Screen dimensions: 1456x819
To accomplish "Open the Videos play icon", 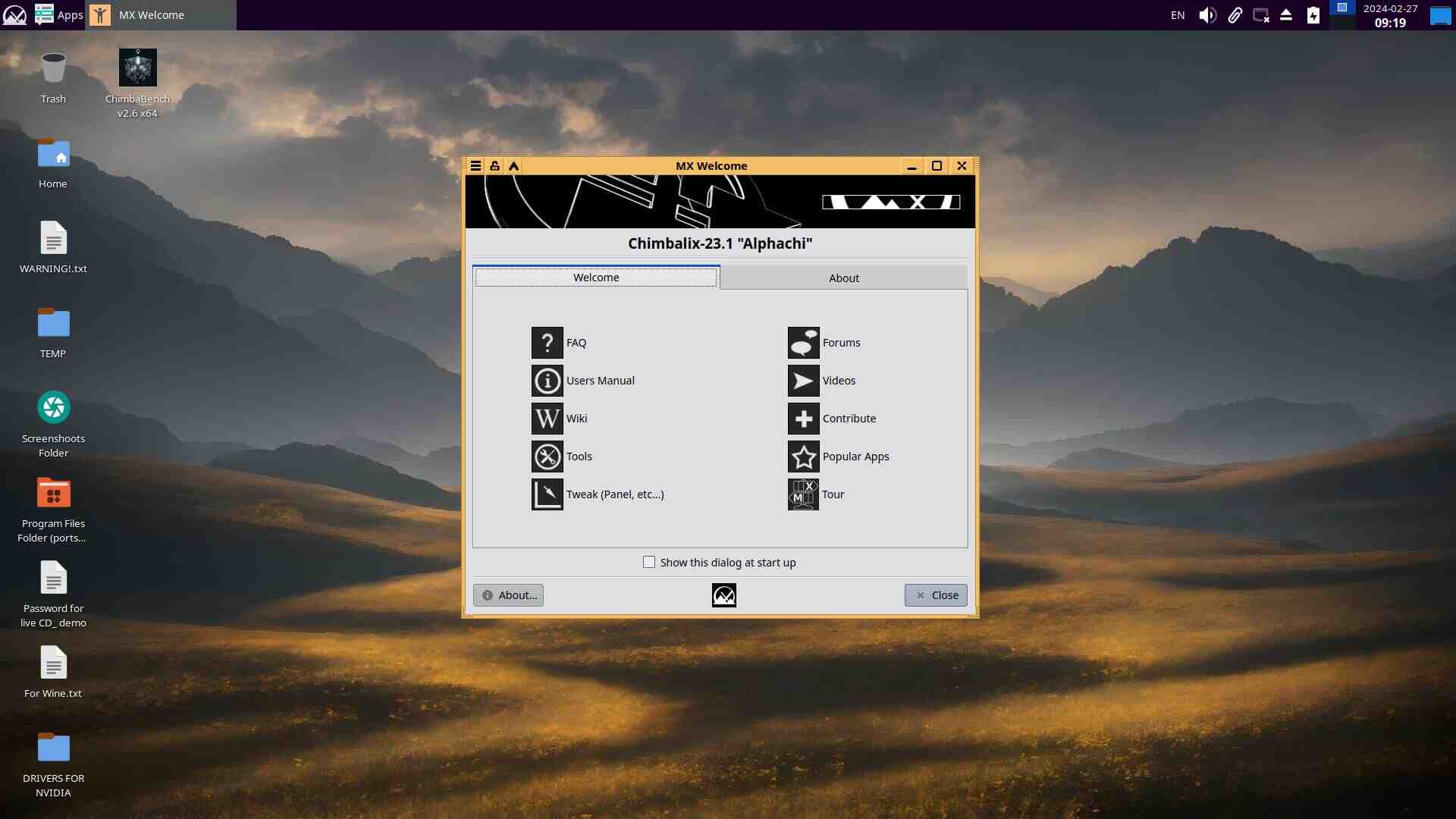I will point(803,381).
